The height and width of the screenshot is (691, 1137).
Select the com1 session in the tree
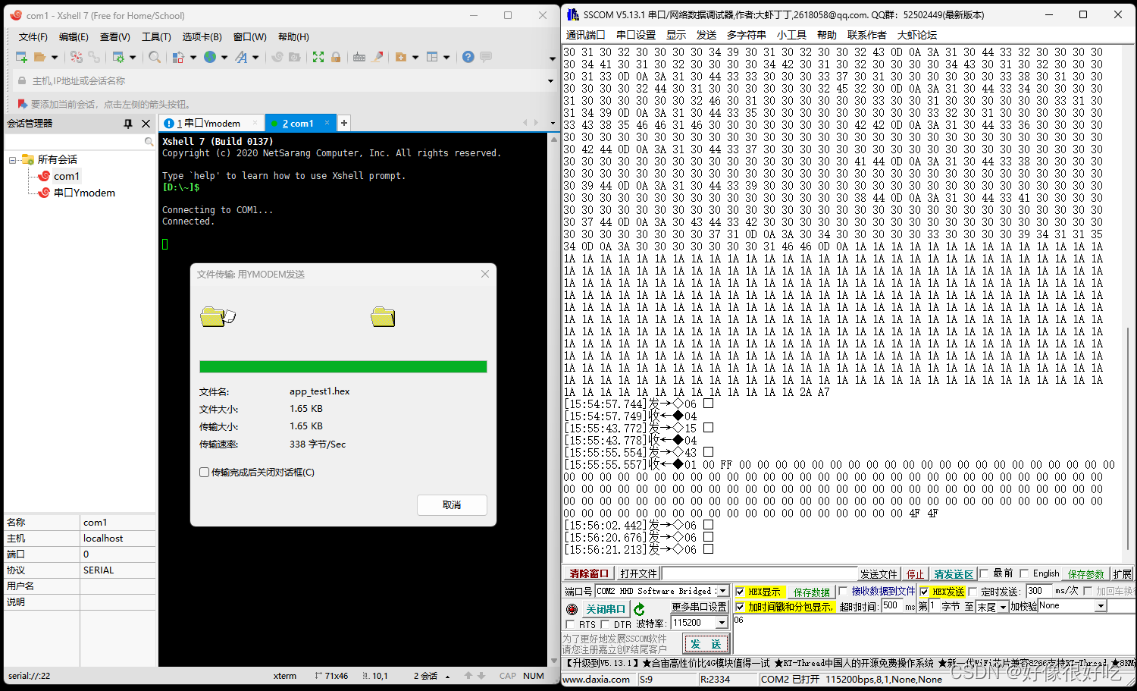(x=66, y=176)
